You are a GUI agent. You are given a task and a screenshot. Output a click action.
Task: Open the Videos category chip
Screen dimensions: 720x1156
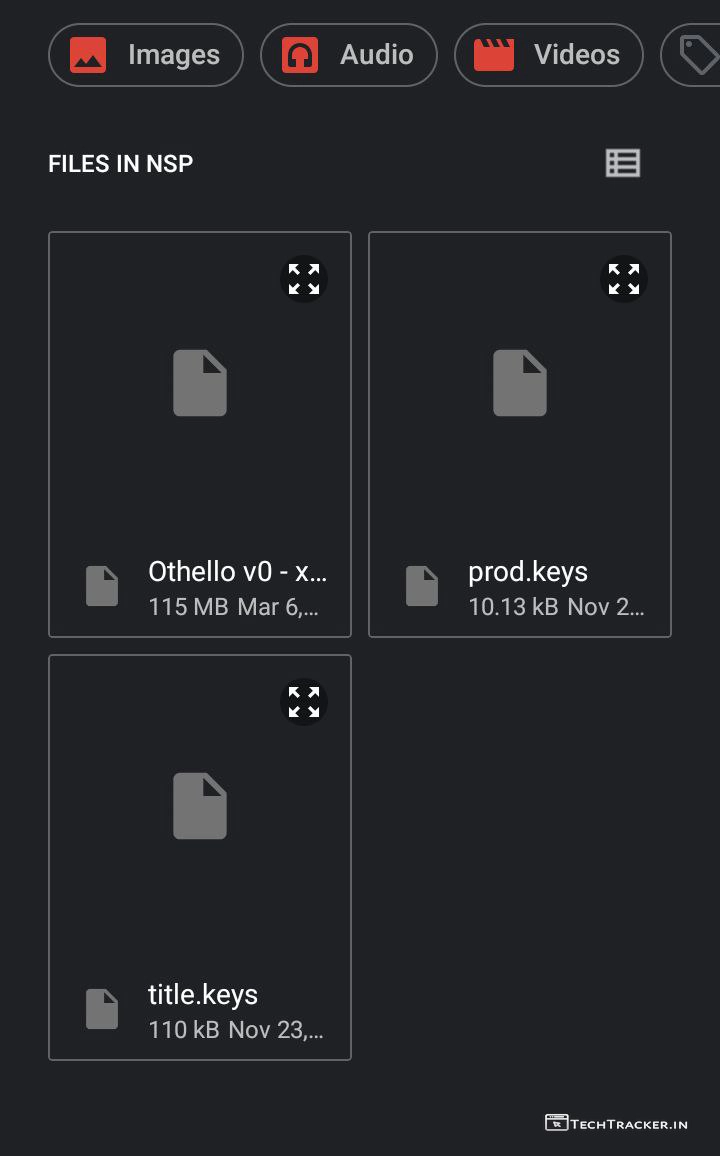(549, 55)
